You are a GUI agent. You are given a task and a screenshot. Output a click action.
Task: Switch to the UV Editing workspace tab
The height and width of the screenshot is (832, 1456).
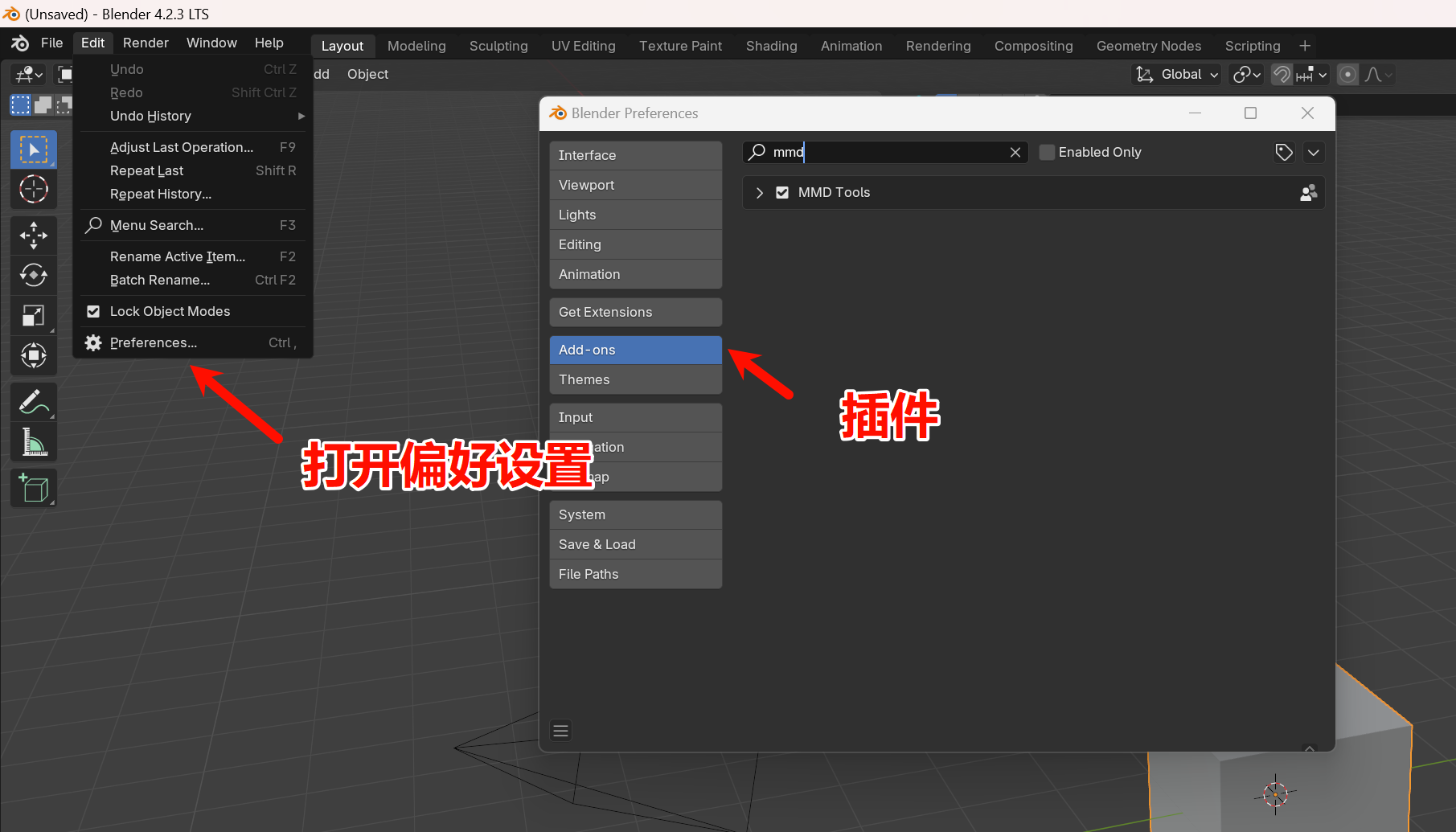(584, 46)
